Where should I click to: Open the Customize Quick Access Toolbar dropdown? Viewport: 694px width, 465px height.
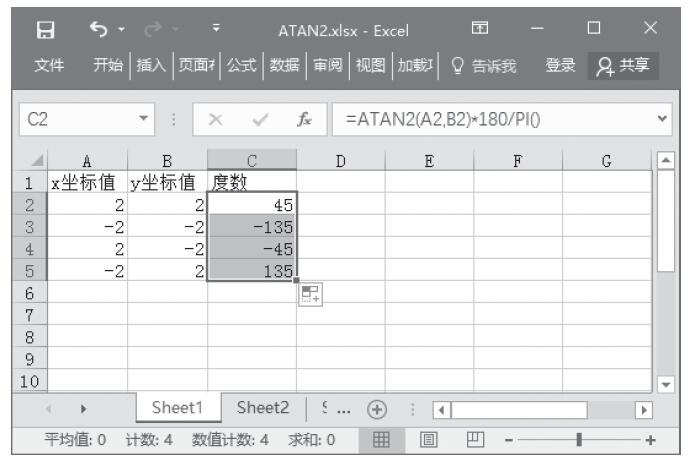pos(217,29)
